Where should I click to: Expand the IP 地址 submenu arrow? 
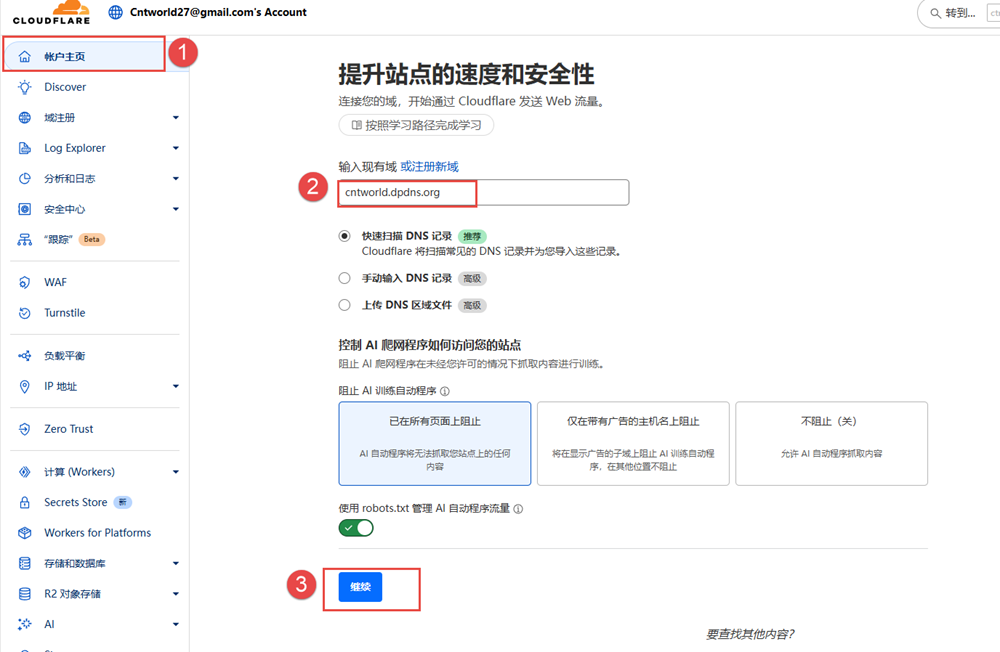[175, 386]
